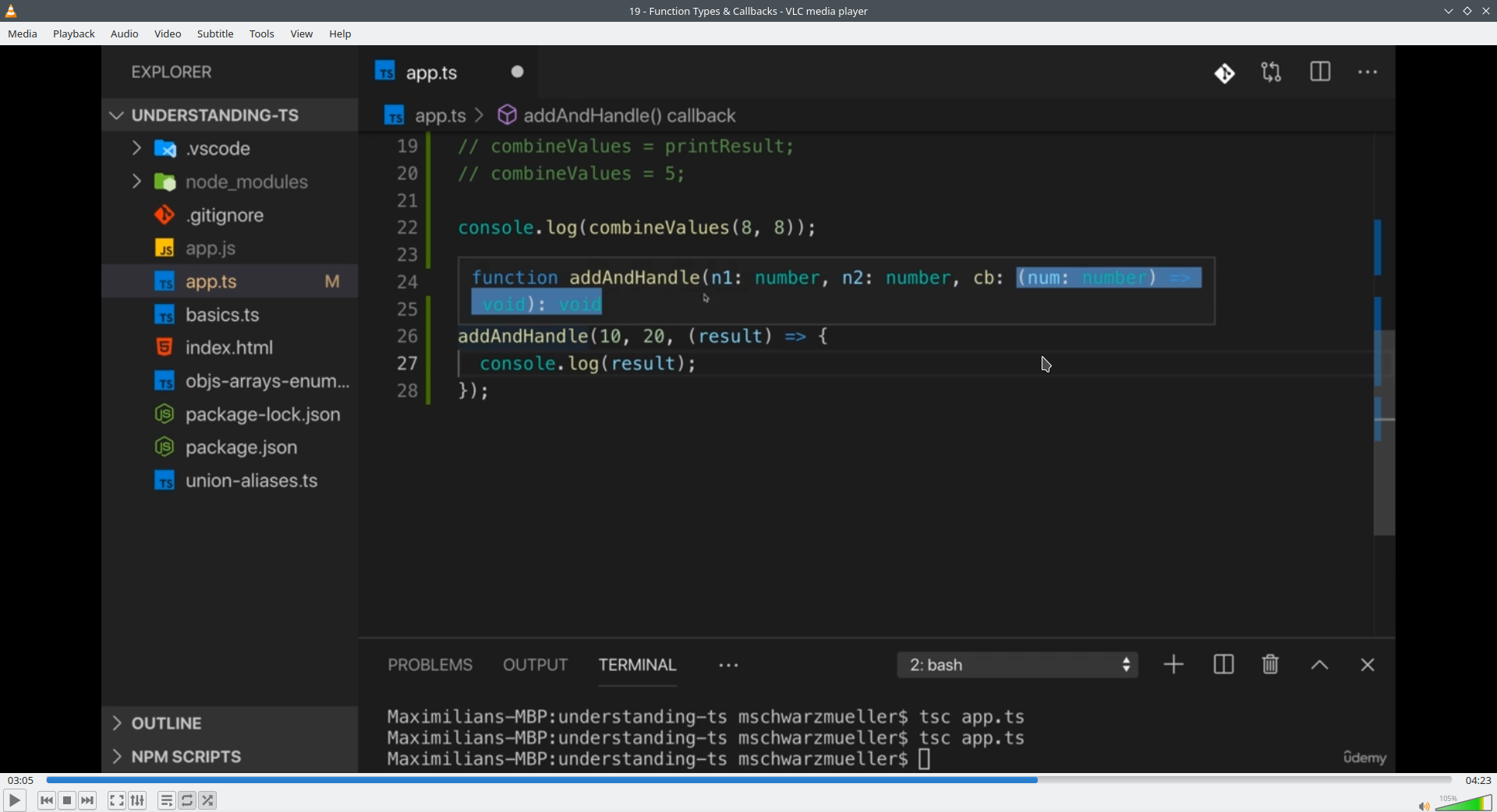Maximize the panel with up chevron
Screen dimensions: 1497x812
click(x=1319, y=665)
